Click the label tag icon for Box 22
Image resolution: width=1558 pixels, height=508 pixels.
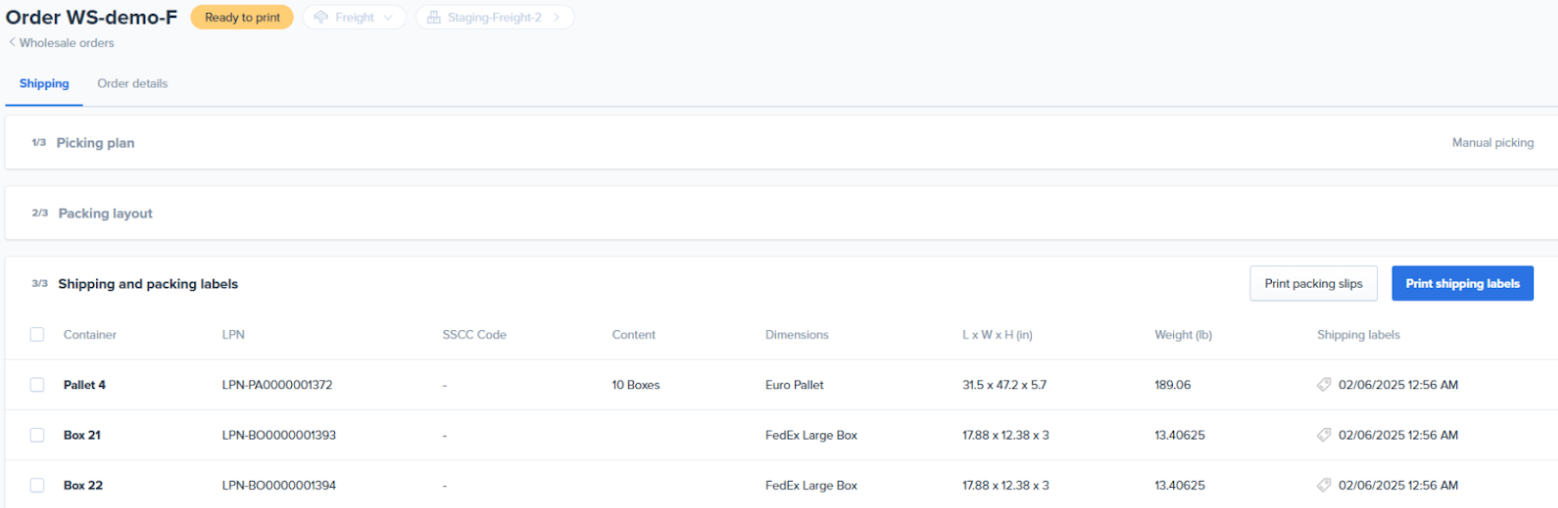click(1324, 485)
